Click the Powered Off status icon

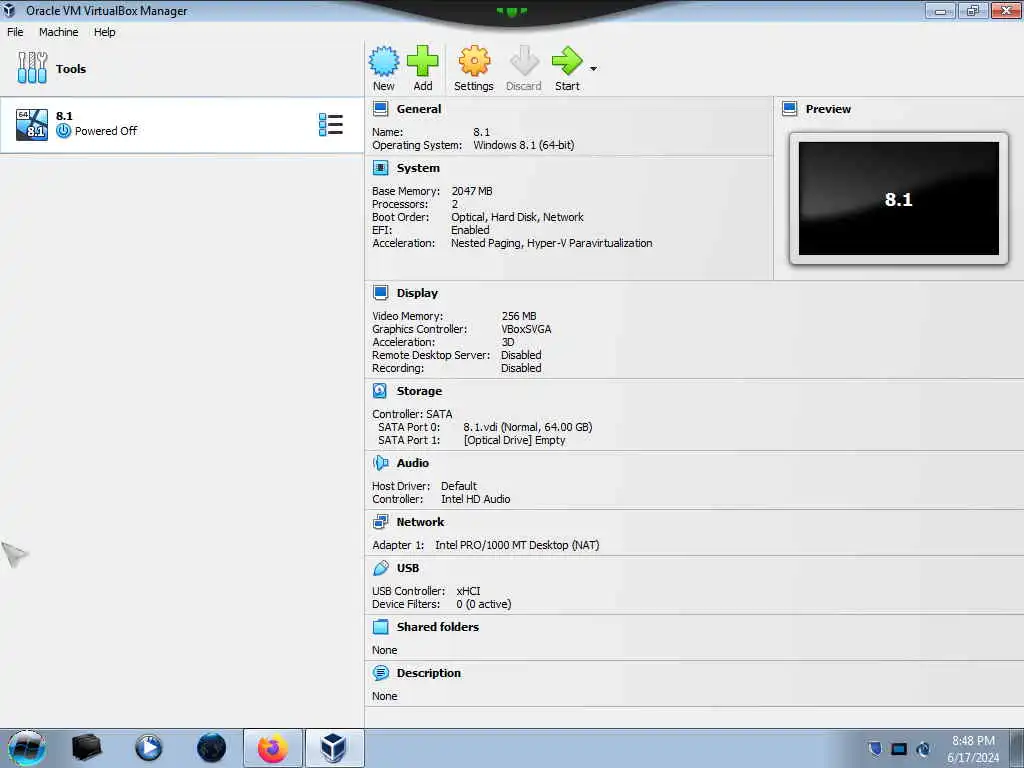coord(63,131)
